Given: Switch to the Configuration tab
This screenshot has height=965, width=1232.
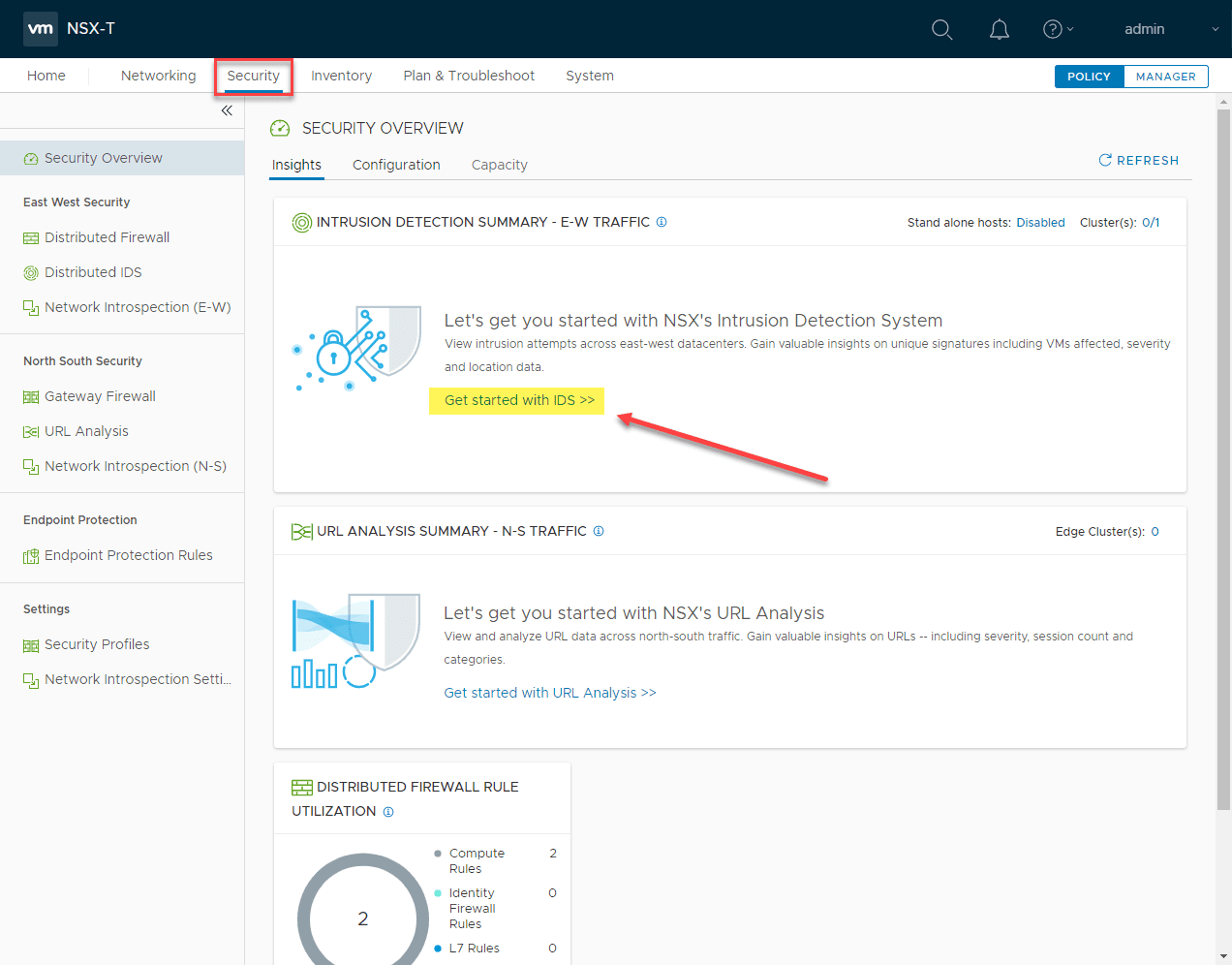Looking at the screenshot, I should tap(396, 165).
